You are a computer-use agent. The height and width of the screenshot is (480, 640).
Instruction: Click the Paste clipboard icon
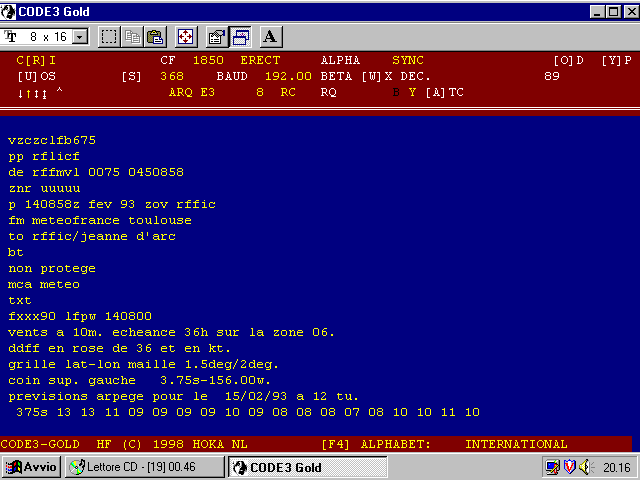tap(155, 37)
